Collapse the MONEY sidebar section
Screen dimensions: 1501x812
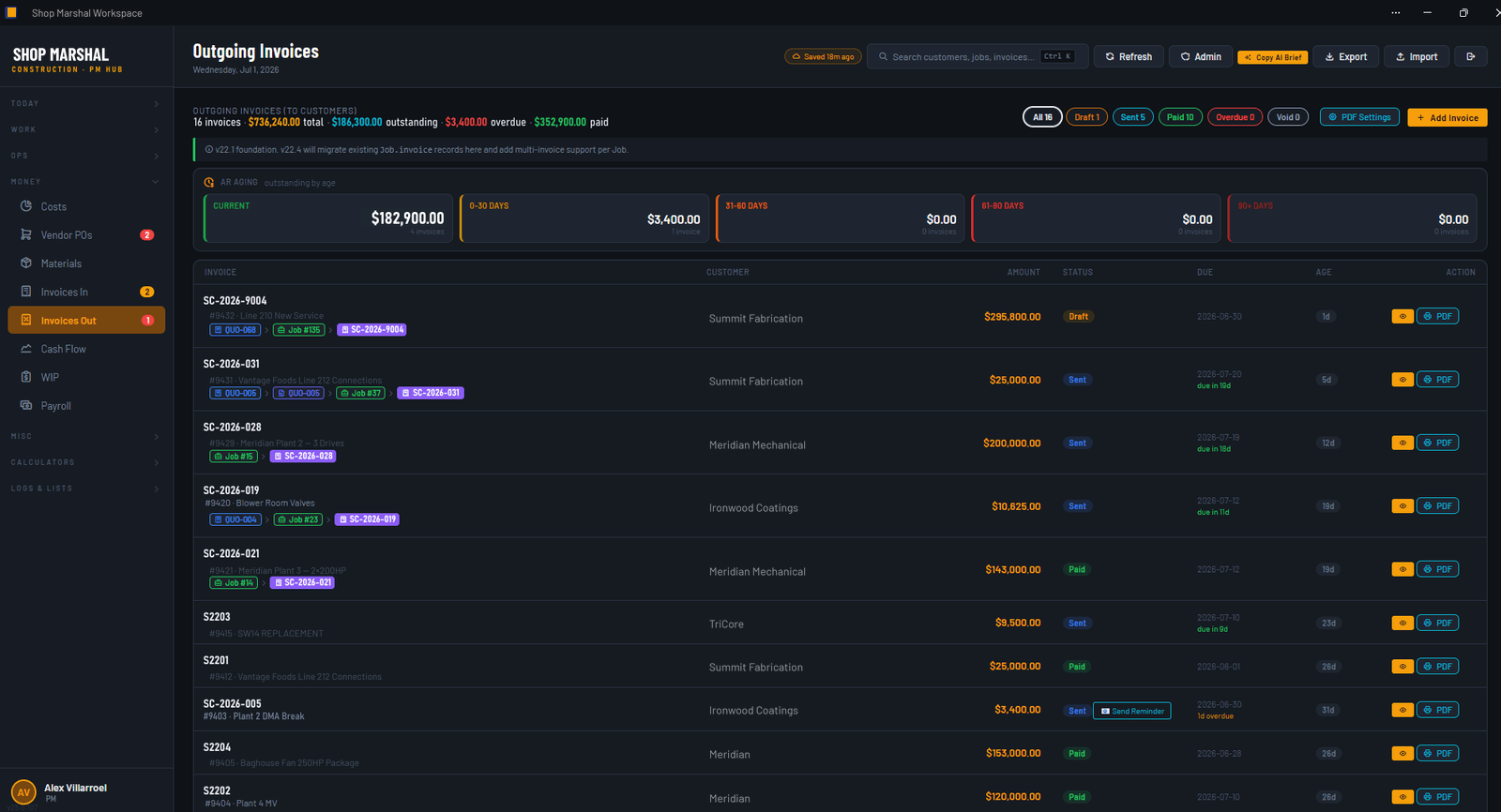click(86, 182)
